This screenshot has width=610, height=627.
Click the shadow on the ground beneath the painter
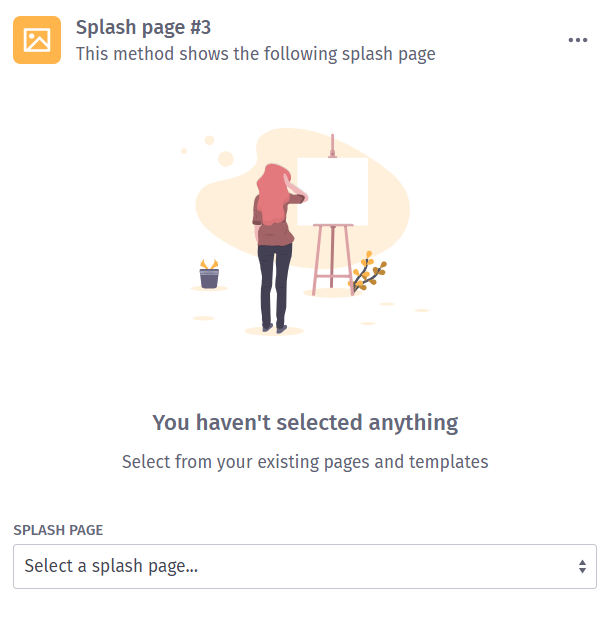(x=274, y=331)
